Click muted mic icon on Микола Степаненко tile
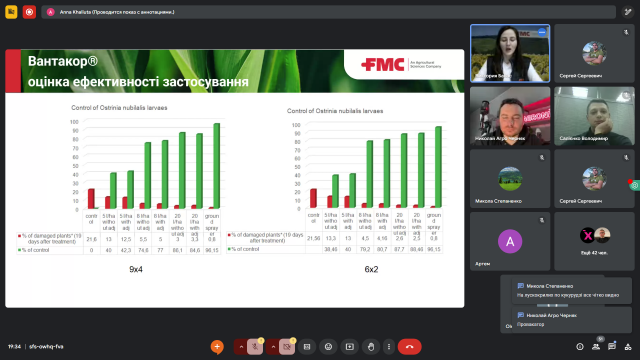This screenshot has width=640, height=360. [542, 158]
